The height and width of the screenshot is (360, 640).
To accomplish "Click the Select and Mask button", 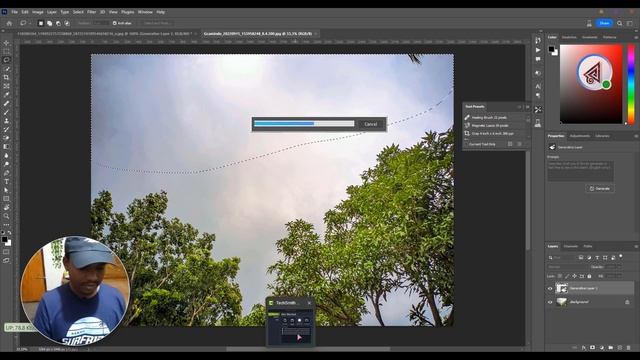I will pyautogui.click(x=156, y=23).
